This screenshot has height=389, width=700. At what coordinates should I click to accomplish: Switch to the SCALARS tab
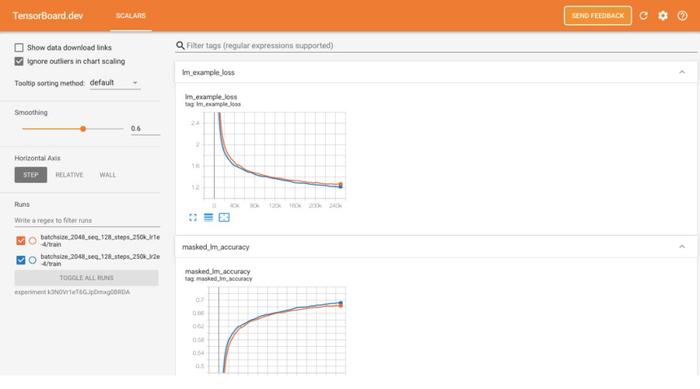pos(131,16)
